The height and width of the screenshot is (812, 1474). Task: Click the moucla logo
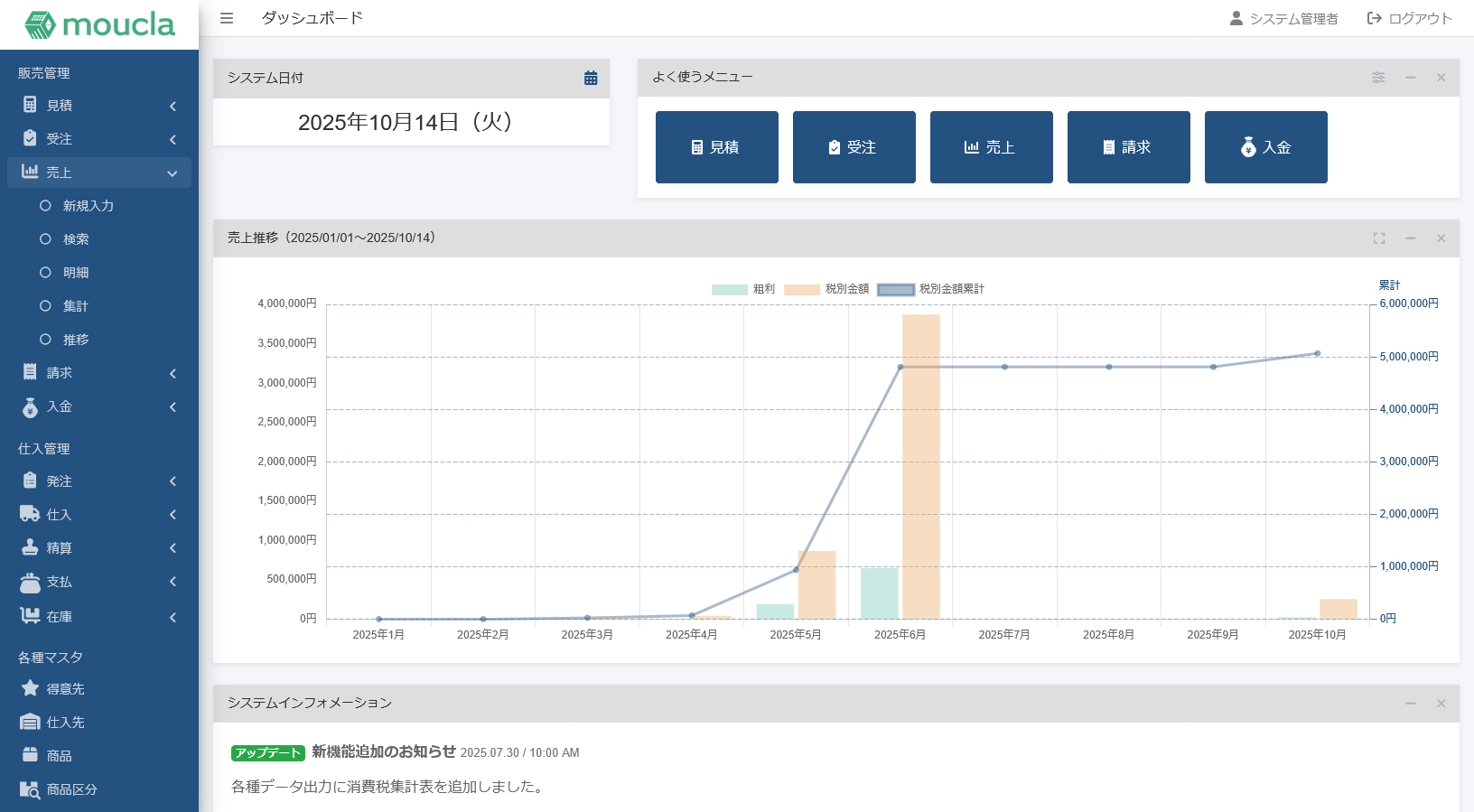click(x=99, y=24)
